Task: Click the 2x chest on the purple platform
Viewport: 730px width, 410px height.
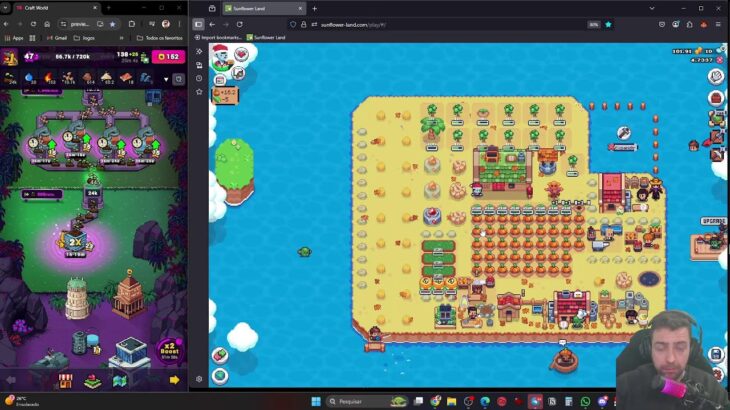Action: pyautogui.click(x=74, y=242)
